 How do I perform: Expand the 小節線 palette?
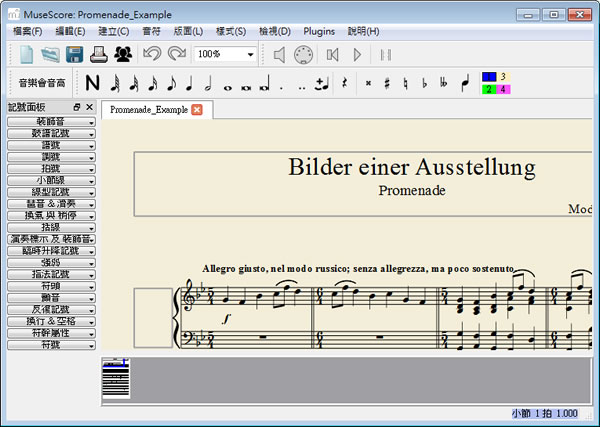pyautogui.click(x=51, y=180)
